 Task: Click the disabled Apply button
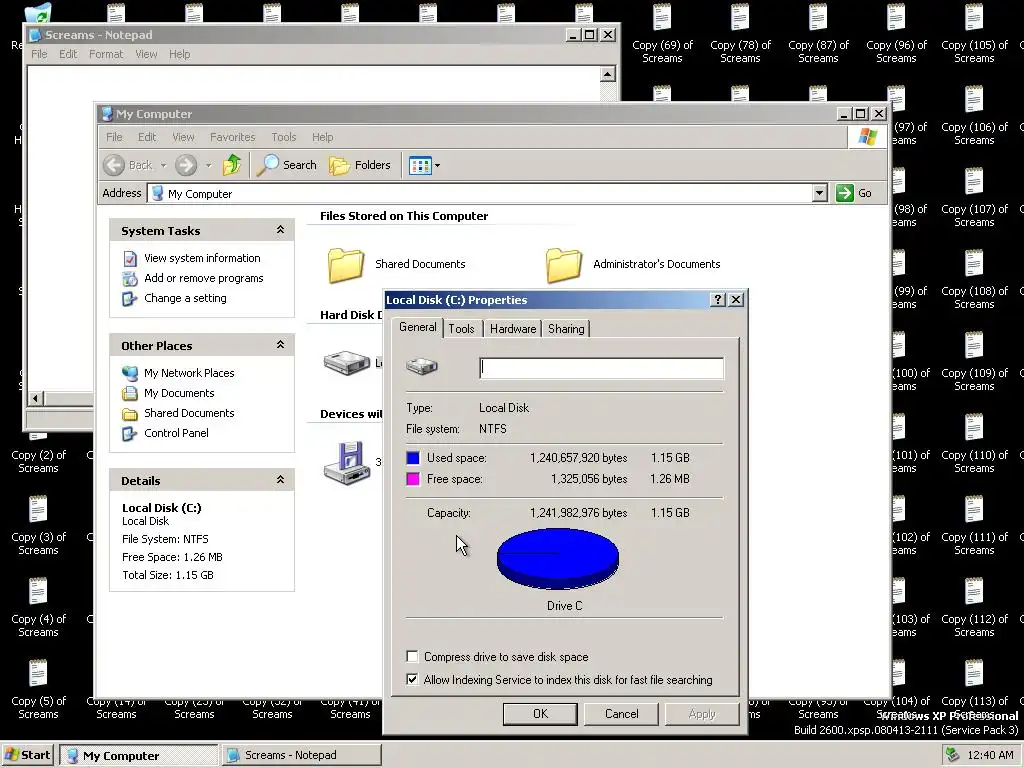click(702, 714)
